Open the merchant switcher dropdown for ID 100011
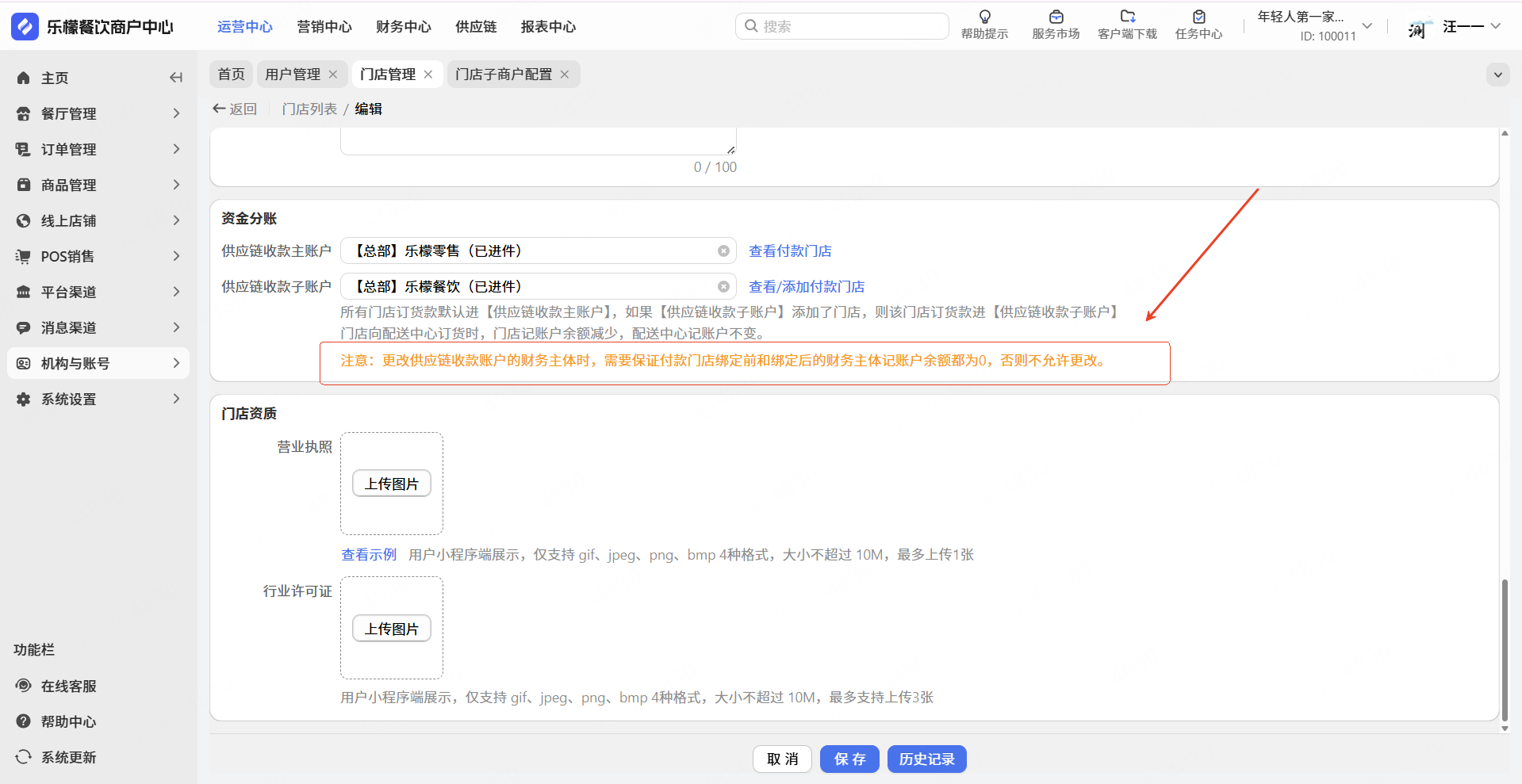Viewport: 1522px width, 784px height. tap(1367, 26)
